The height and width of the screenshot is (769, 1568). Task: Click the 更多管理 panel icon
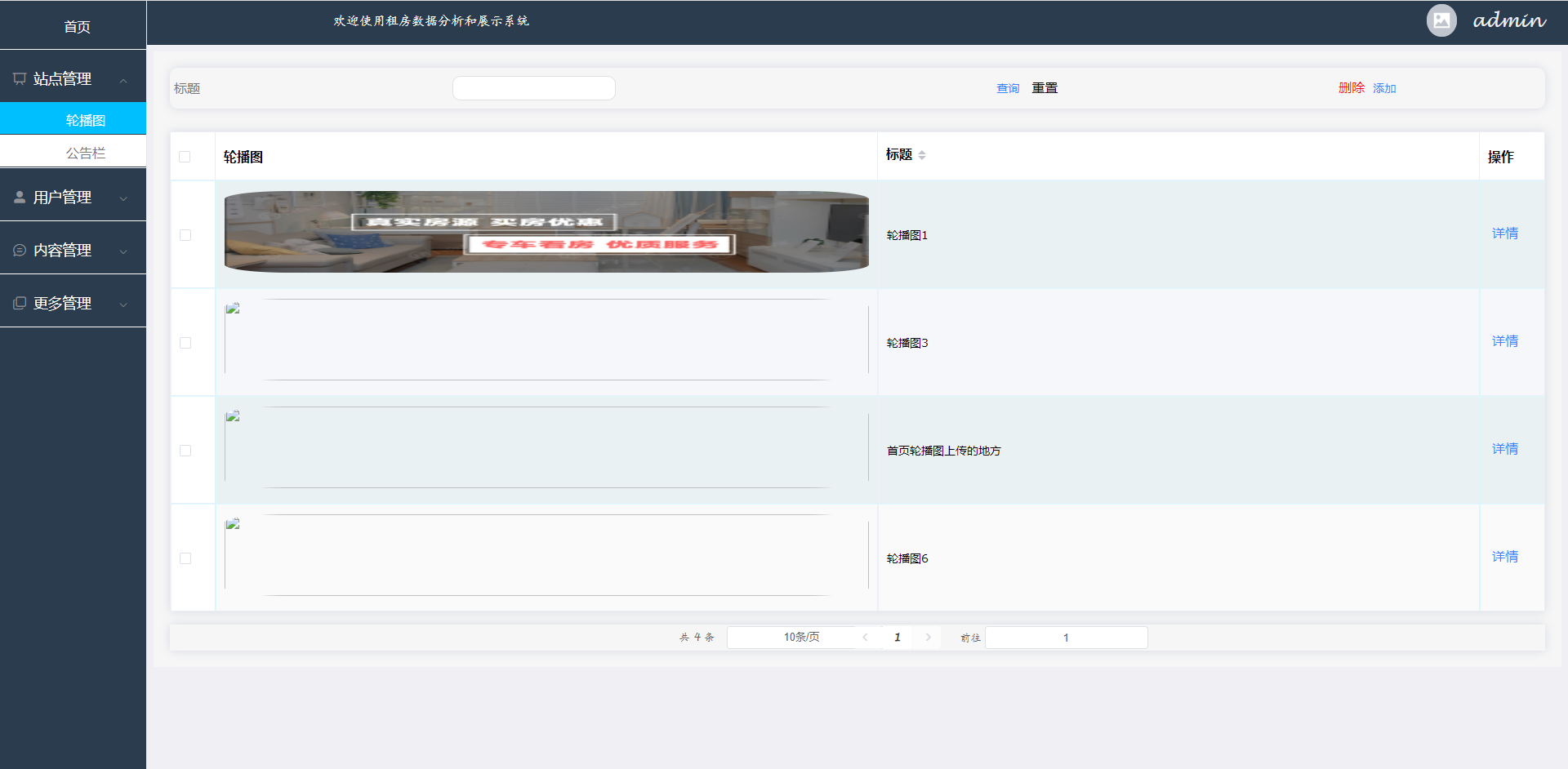20,302
